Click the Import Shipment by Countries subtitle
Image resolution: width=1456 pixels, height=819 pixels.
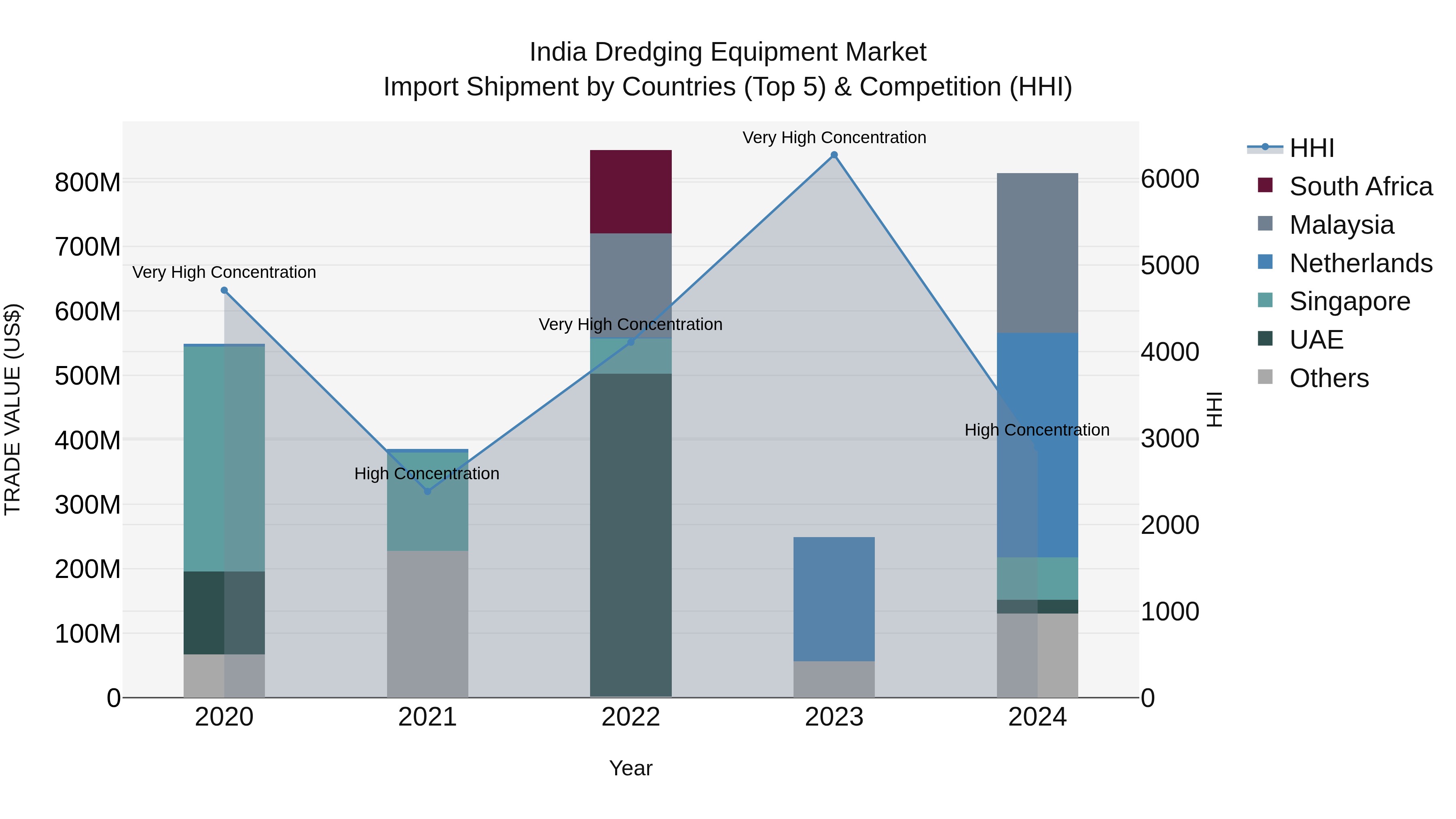(728, 87)
